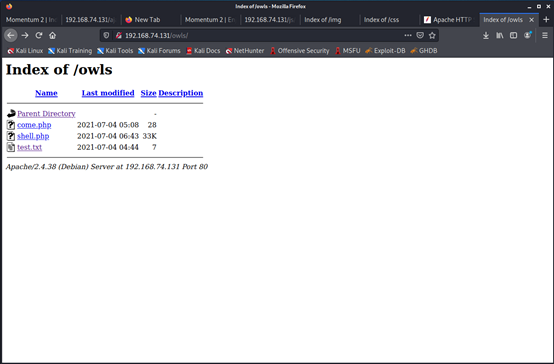This screenshot has width=554, height=364.
Task: Open Exploit-DB bookmark
Action: click(385, 51)
